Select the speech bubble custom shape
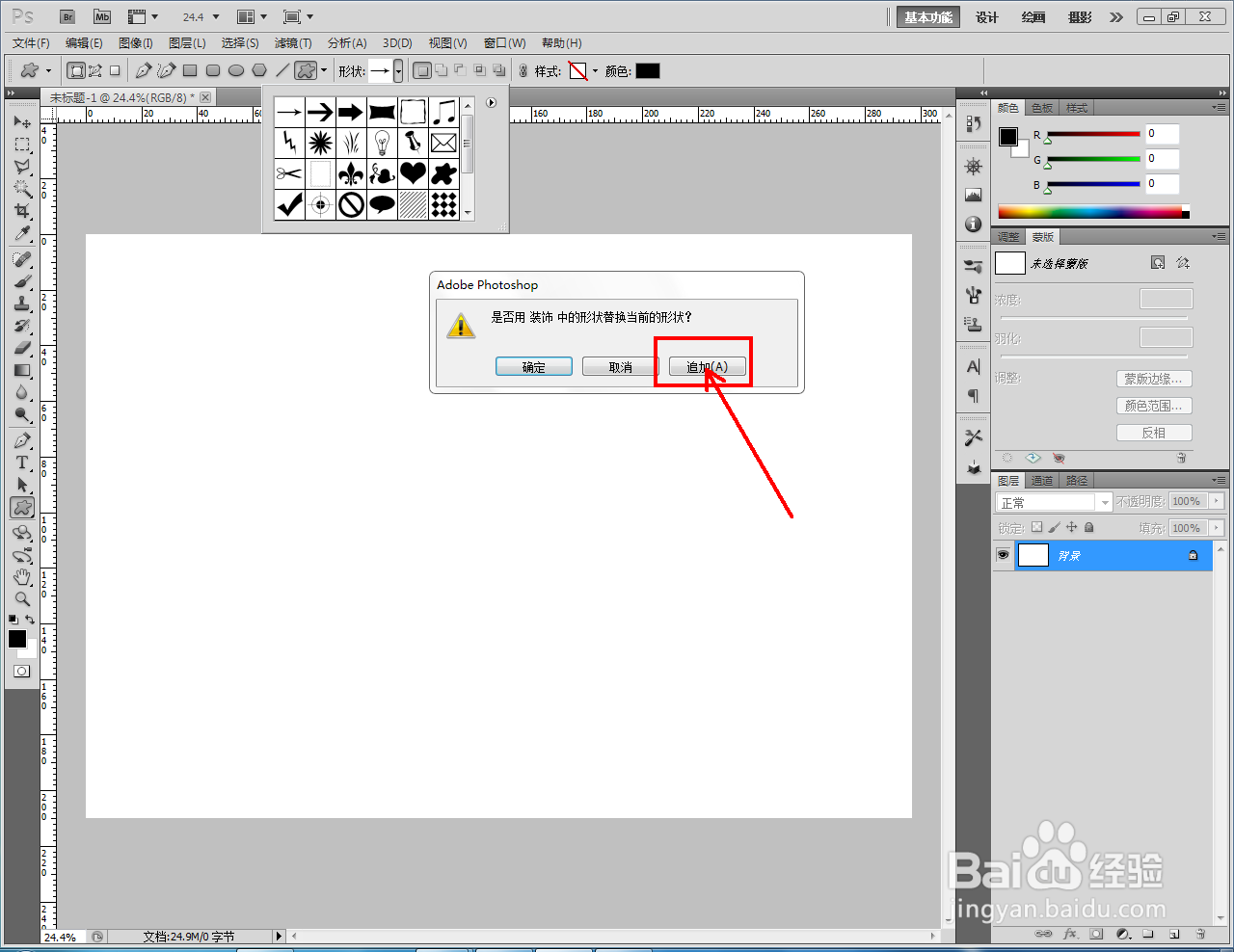The width and height of the screenshot is (1234, 952). click(x=382, y=205)
